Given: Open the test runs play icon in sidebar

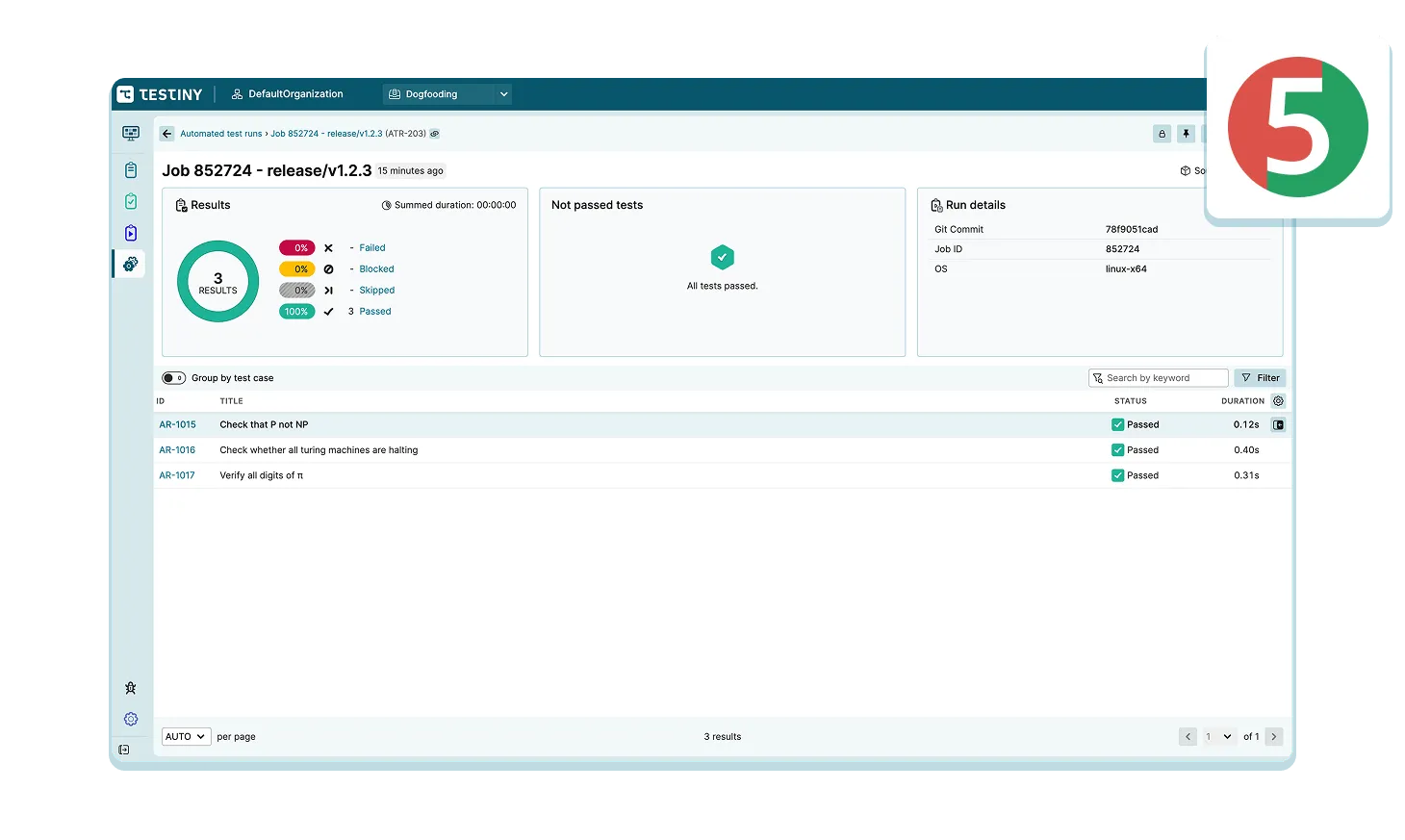Looking at the screenshot, I should click(x=131, y=233).
